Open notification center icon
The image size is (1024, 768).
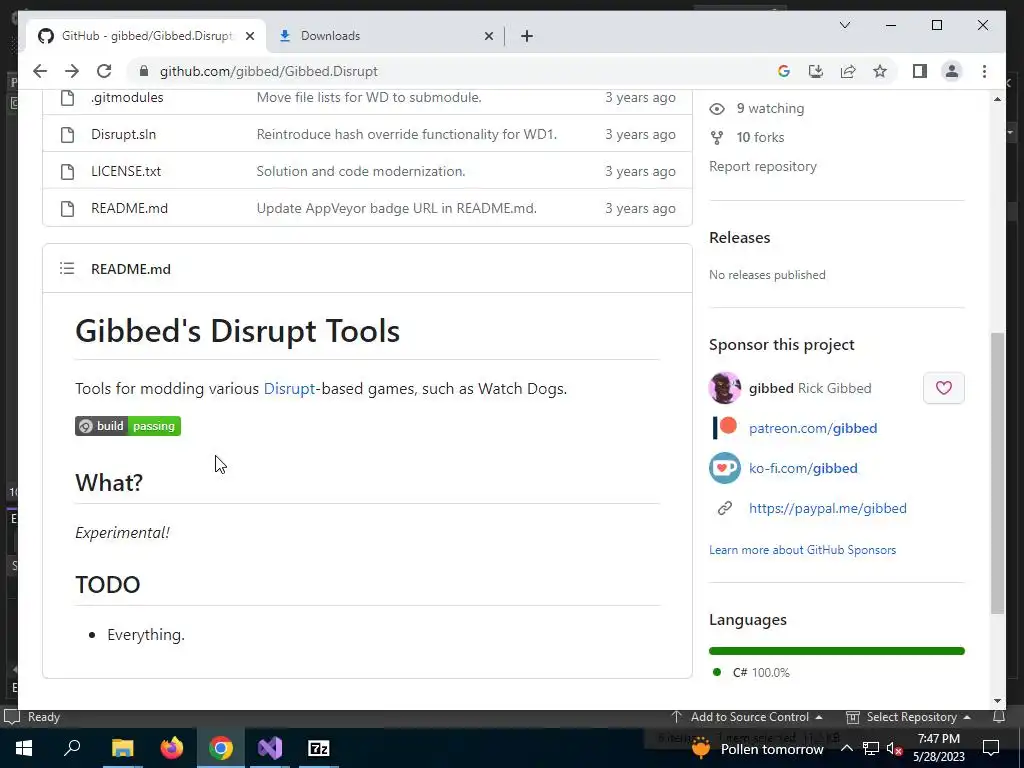[991, 748]
